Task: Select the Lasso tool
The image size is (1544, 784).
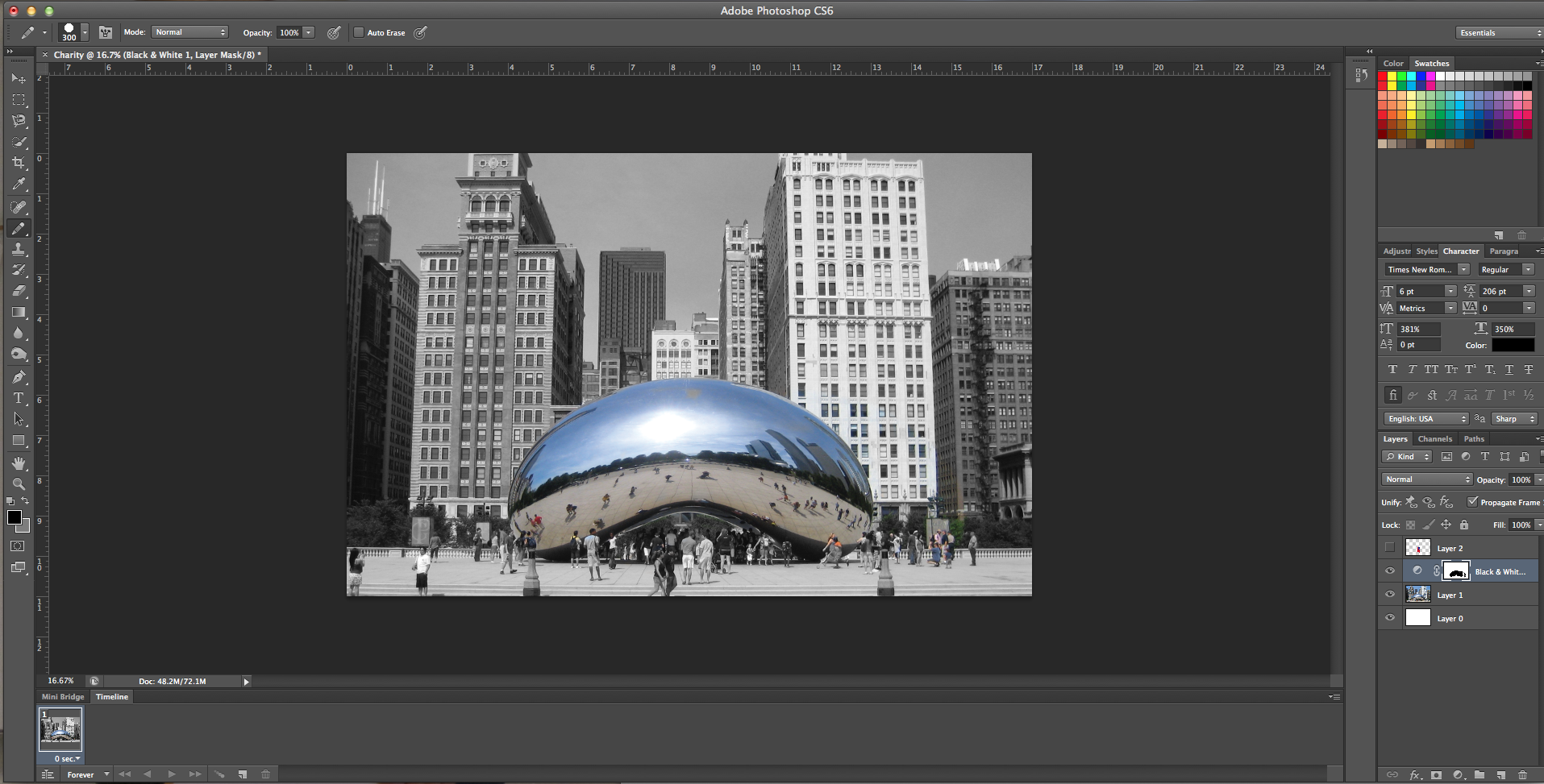Action: 19,121
